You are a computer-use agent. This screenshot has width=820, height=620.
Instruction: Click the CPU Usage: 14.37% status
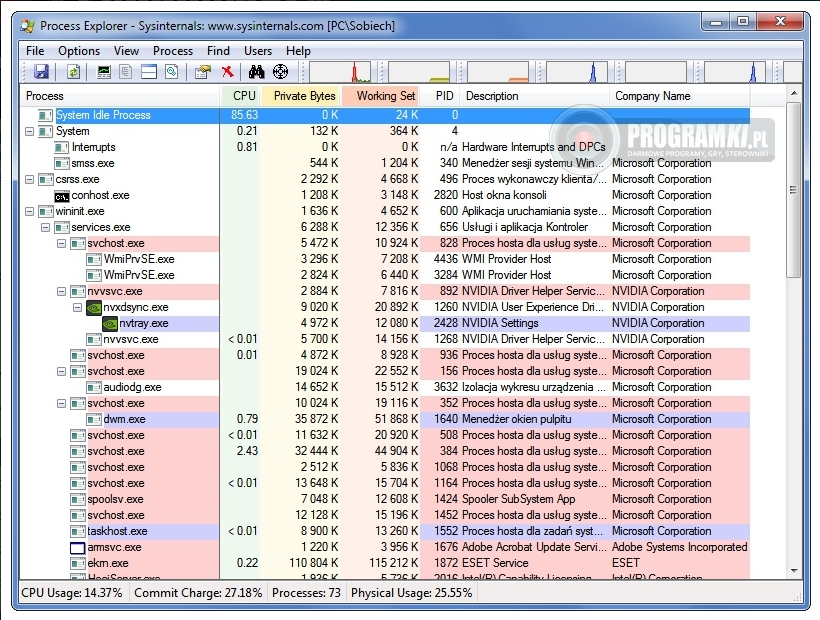pyautogui.click(x=72, y=593)
